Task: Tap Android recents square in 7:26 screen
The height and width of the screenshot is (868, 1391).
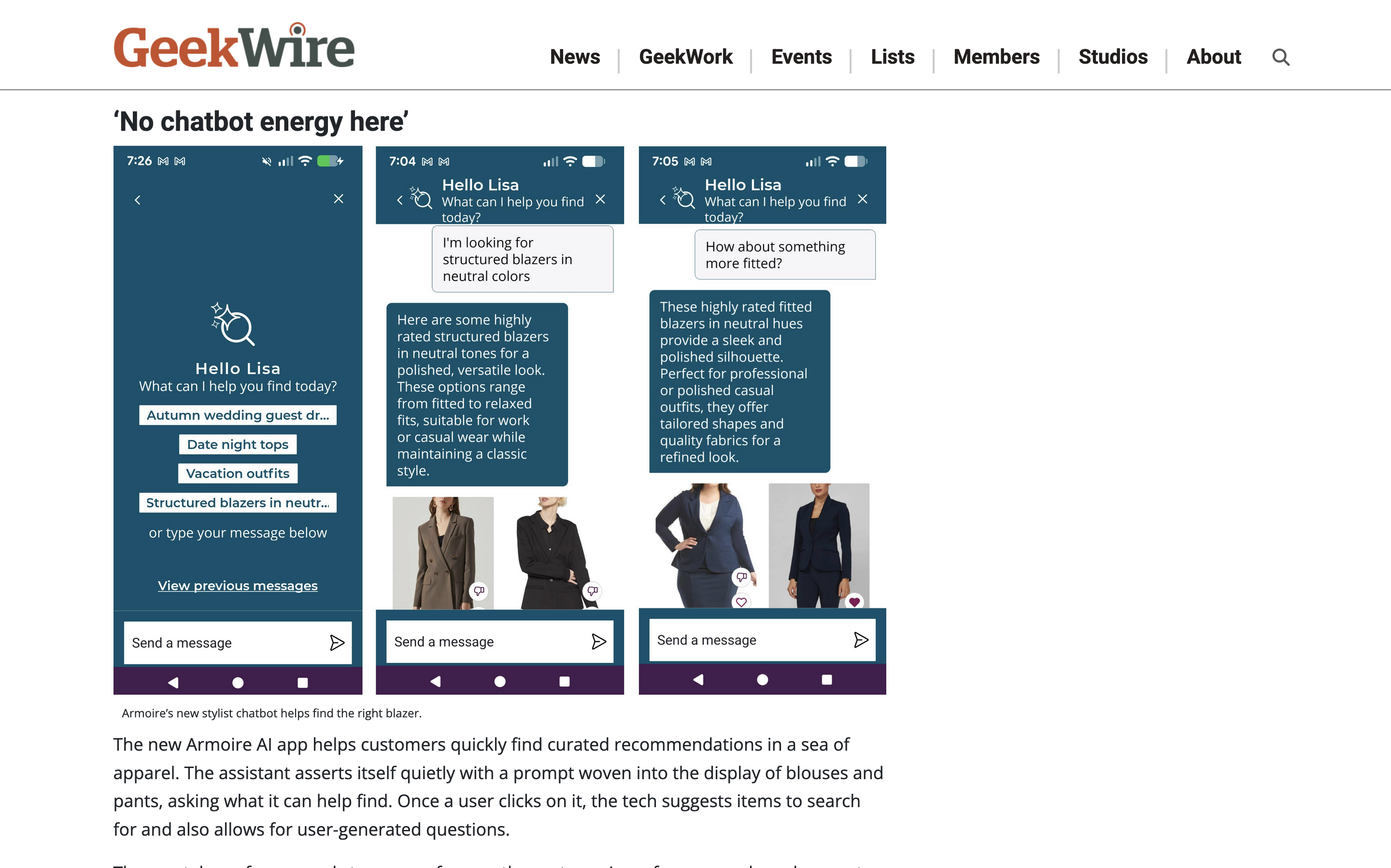Action: pyautogui.click(x=303, y=682)
